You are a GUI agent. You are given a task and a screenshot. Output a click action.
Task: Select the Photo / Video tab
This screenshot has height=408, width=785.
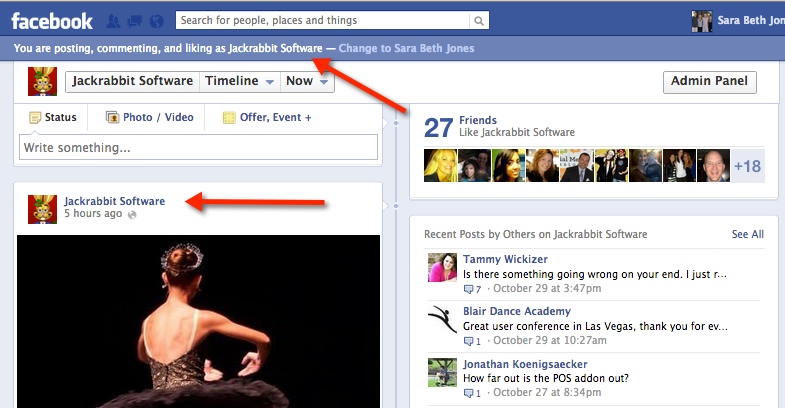click(150, 117)
